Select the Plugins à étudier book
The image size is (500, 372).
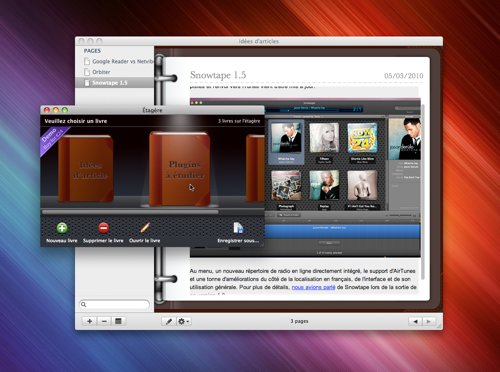(x=180, y=169)
